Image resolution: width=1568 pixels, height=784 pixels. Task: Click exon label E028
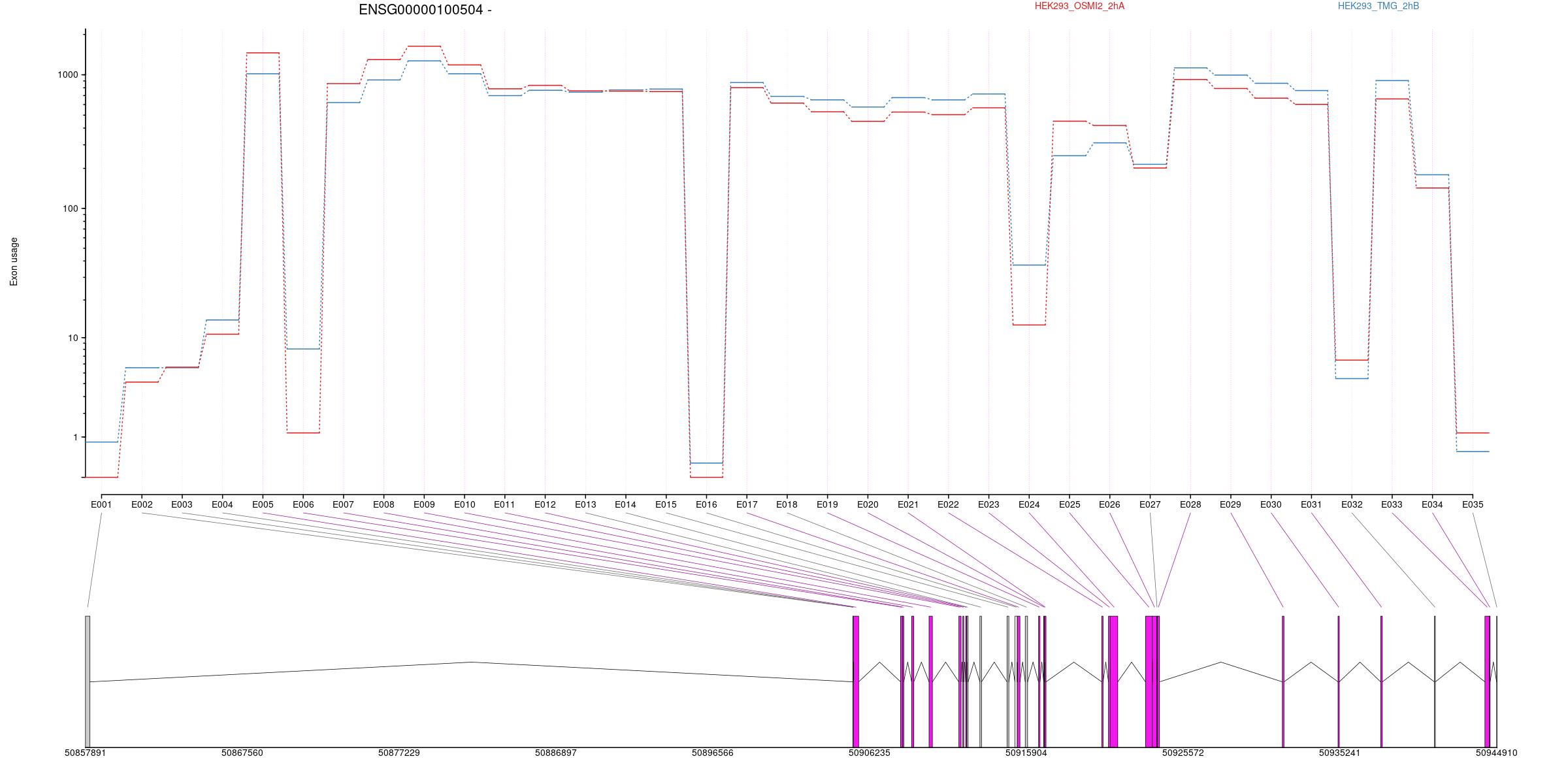pyautogui.click(x=1190, y=504)
